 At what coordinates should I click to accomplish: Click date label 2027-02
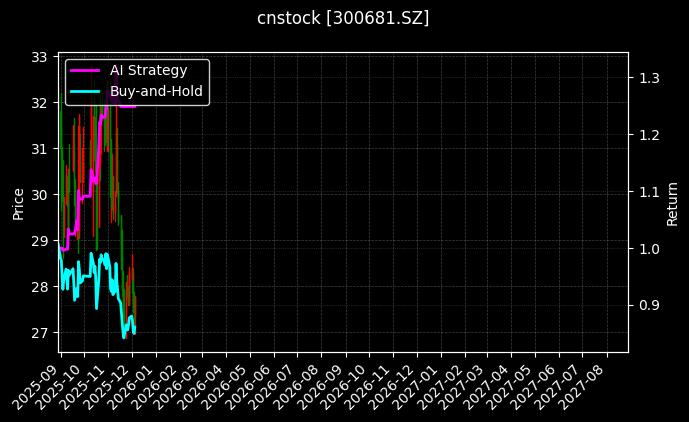(439, 386)
